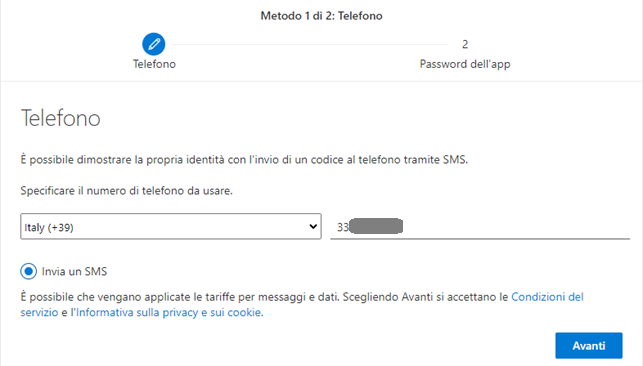The width and height of the screenshot is (643, 366).
Task: Click the chevron arrow of country selector
Action: pyautogui.click(x=313, y=226)
